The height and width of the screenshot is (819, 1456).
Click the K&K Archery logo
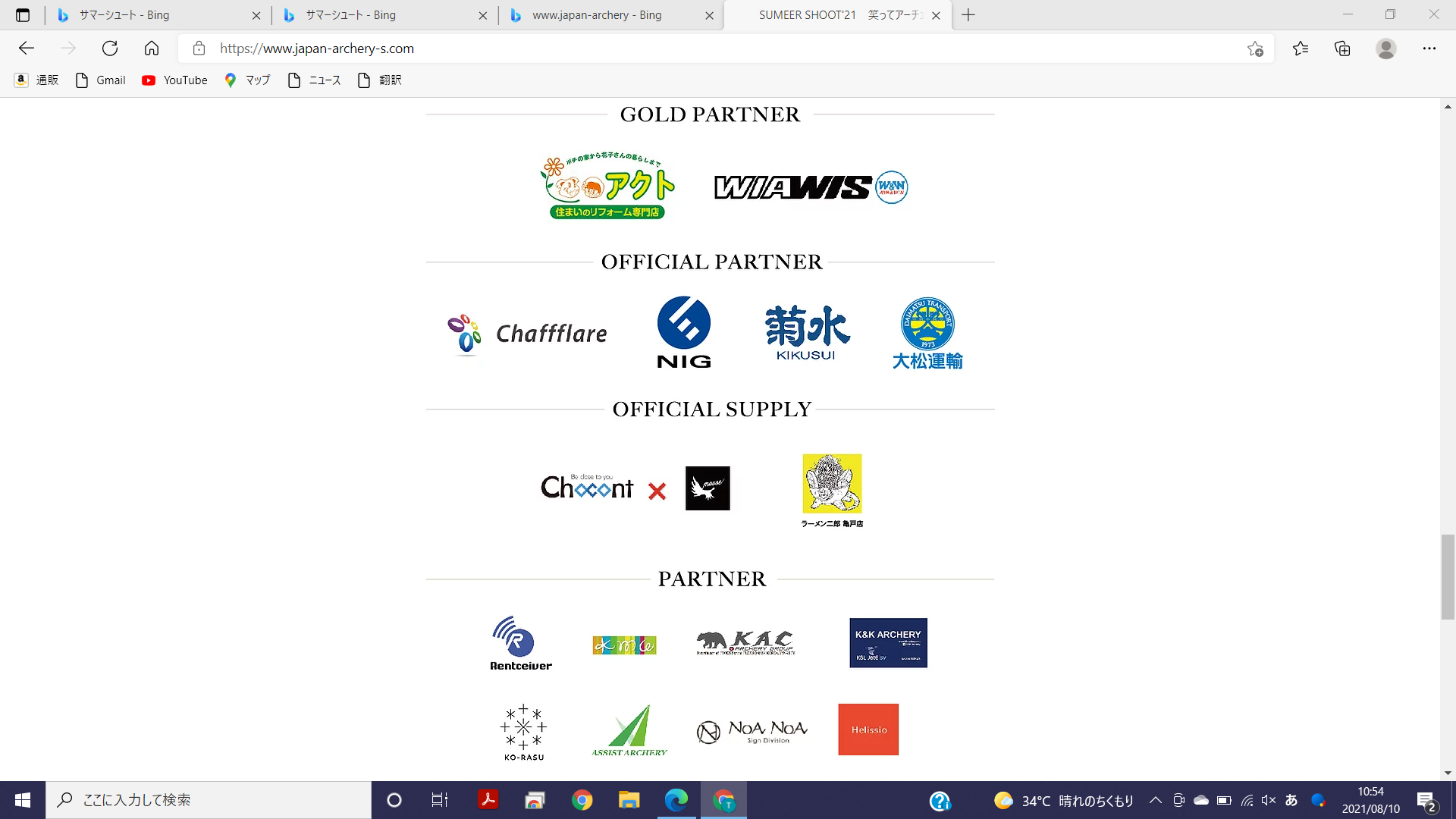[x=888, y=642]
